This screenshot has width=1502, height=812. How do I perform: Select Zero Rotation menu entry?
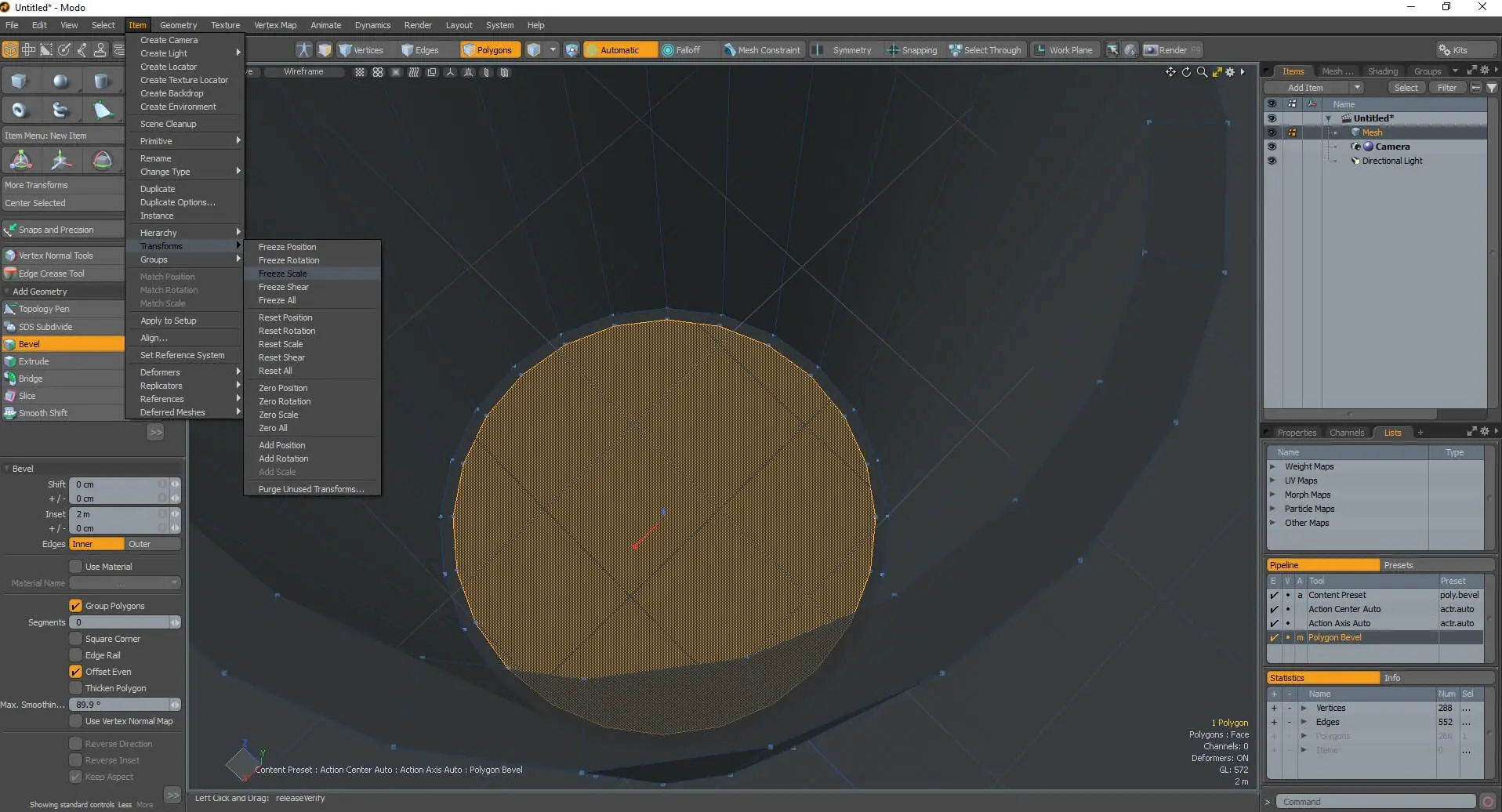click(312, 401)
